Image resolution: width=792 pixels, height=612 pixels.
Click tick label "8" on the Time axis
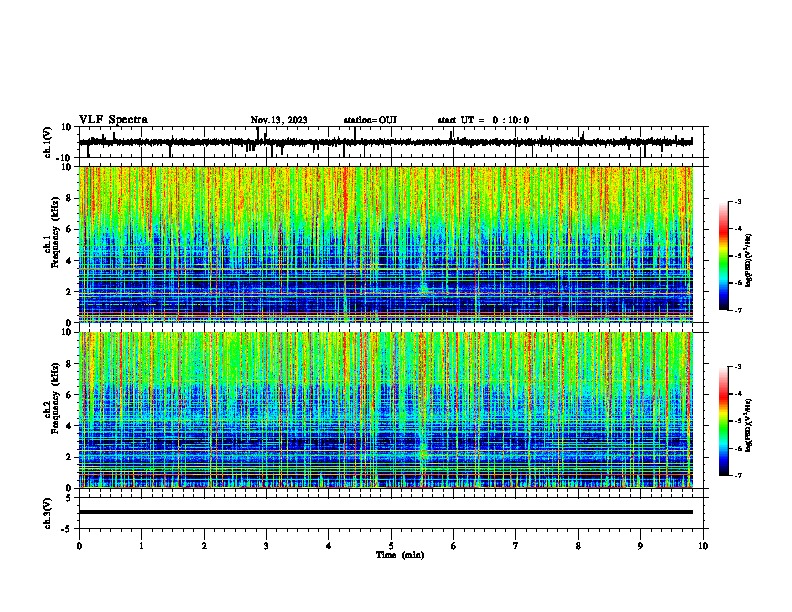(578, 546)
